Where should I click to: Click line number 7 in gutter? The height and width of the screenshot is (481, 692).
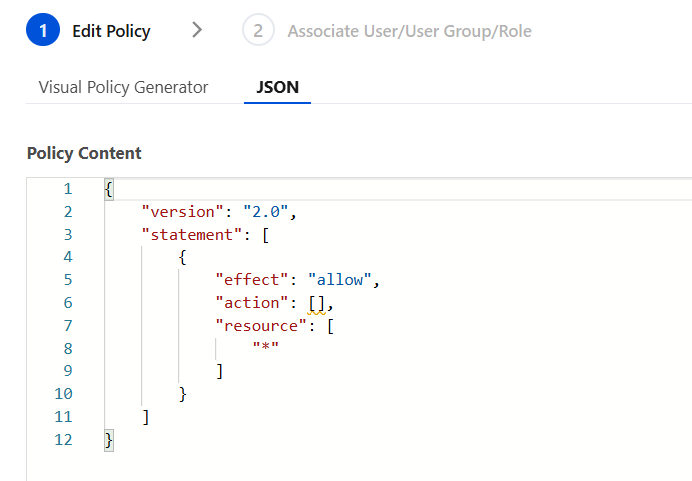point(67,326)
